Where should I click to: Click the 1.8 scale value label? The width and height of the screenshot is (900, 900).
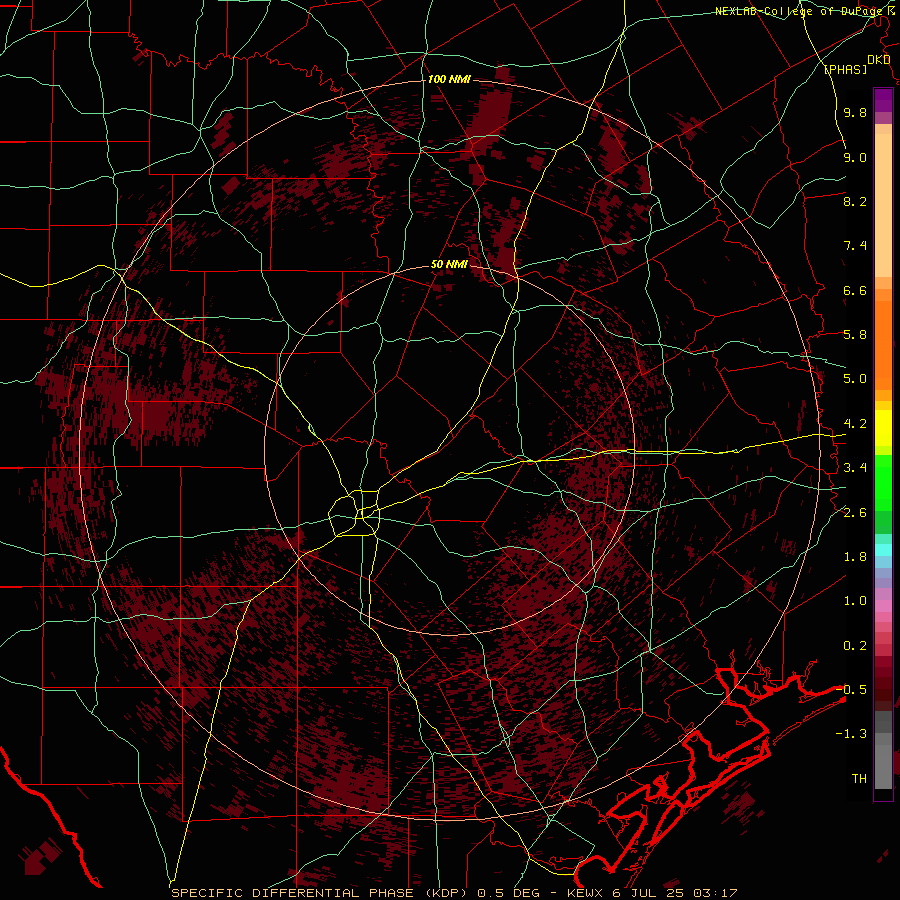[855, 557]
